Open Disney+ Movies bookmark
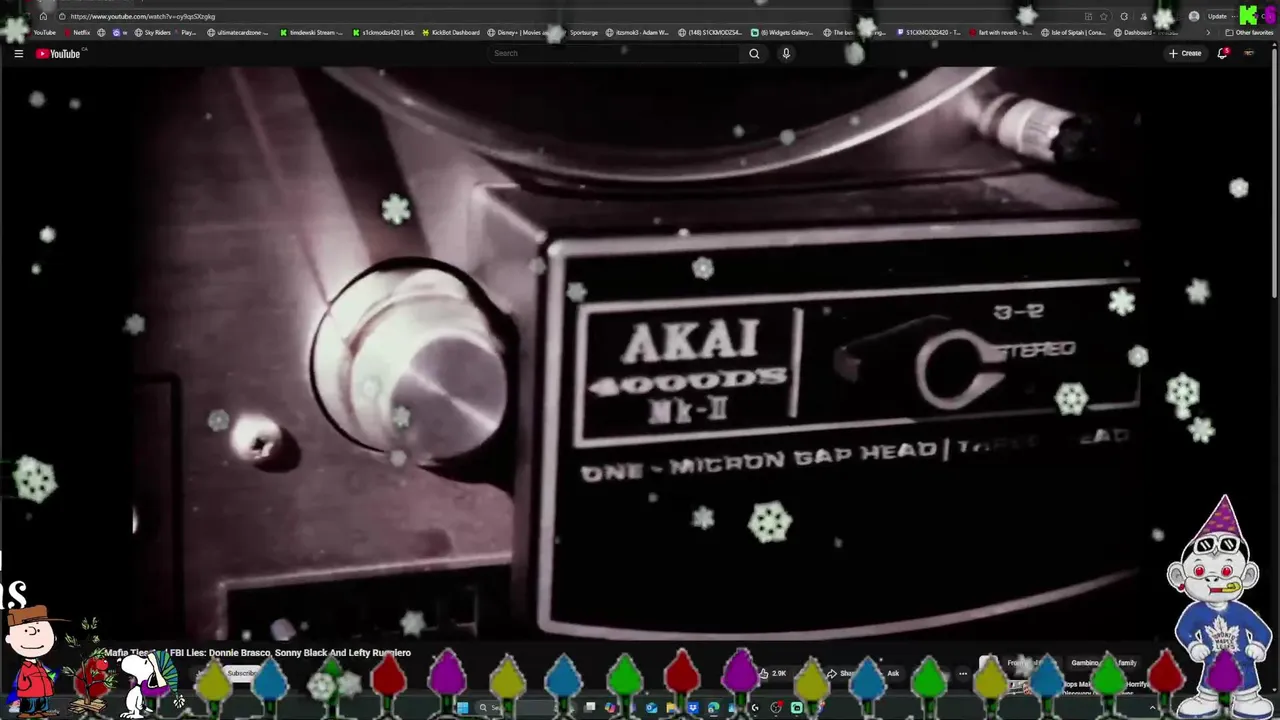The width and height of the screenshot is (1280, 720). [x=518, y=32]
